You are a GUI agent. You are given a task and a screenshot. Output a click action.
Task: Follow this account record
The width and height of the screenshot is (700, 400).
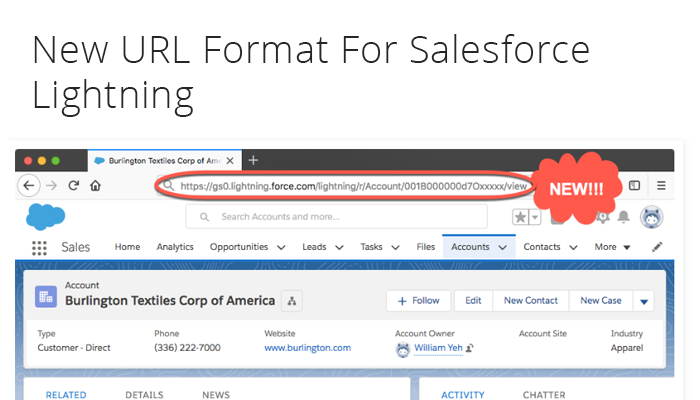tap(419, 301)
